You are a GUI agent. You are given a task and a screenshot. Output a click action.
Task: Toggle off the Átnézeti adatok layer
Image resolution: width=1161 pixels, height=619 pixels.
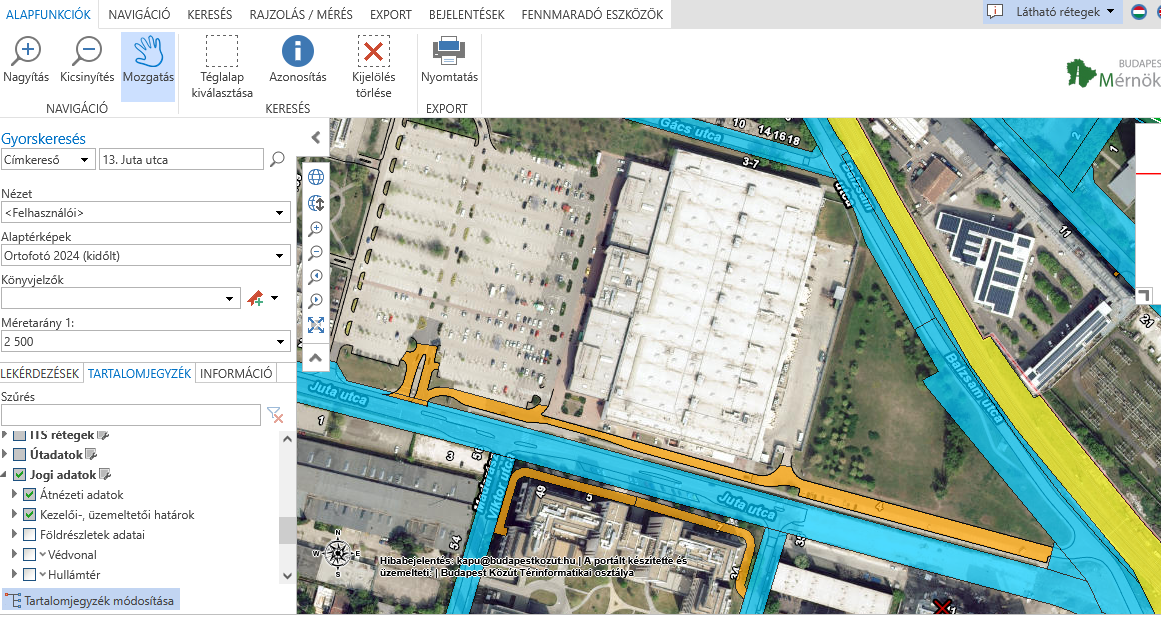(30, 495)
